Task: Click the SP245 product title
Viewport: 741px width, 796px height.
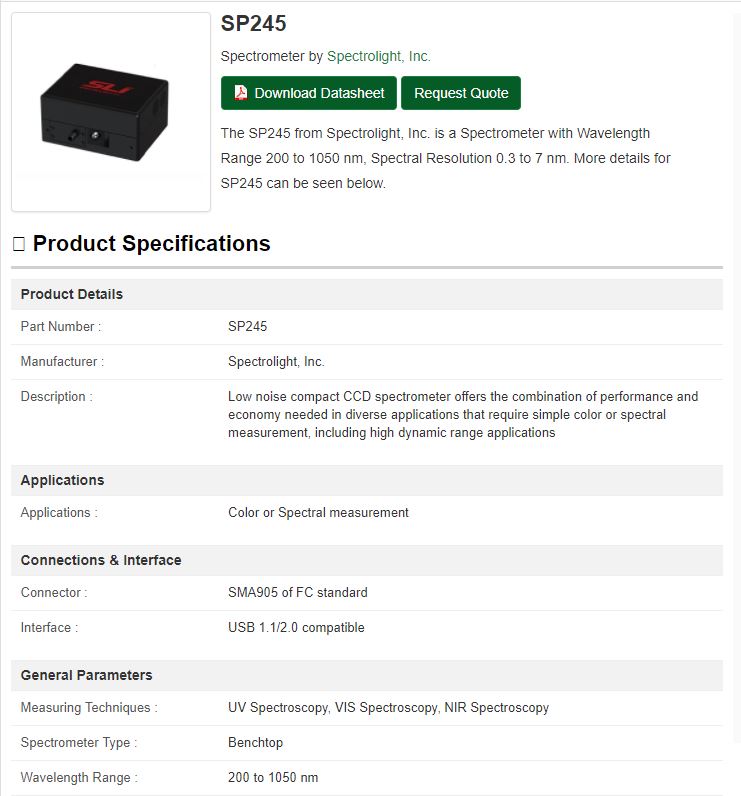Action: [253, 23]
